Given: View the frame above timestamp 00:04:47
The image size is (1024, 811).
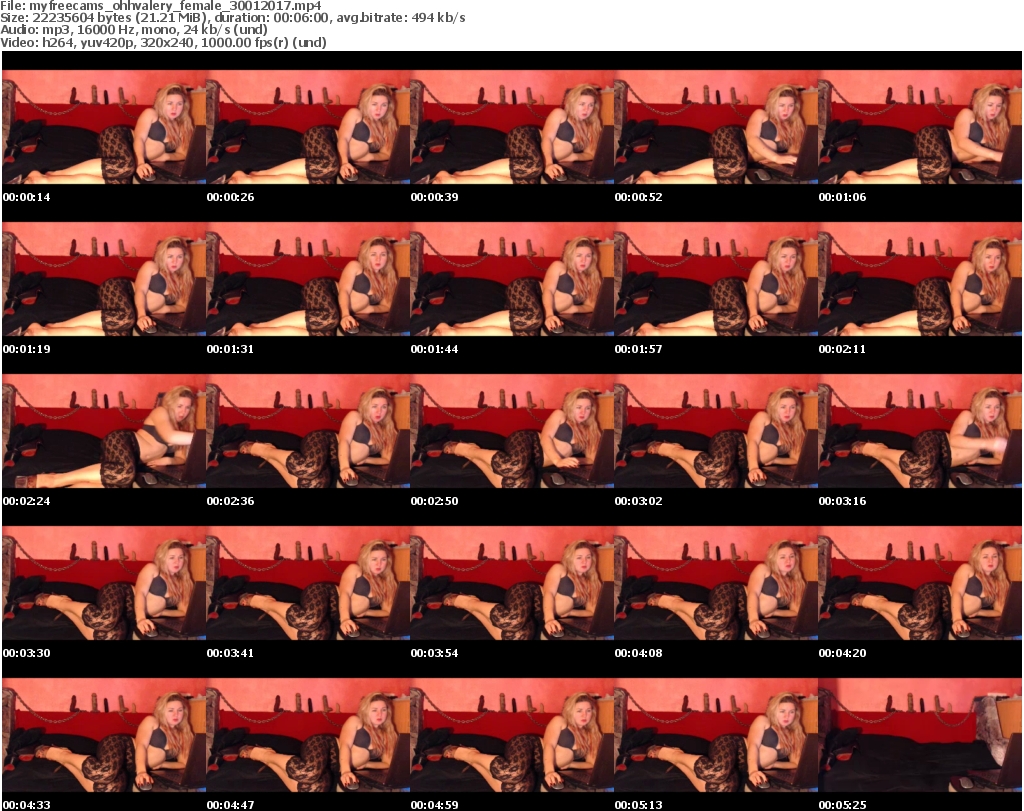Looking at the screenshot, I should click(308, 735).
